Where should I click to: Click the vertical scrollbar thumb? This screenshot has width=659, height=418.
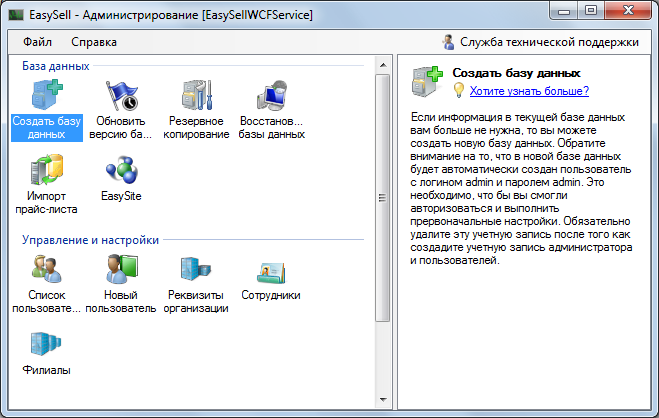(382, 197)
